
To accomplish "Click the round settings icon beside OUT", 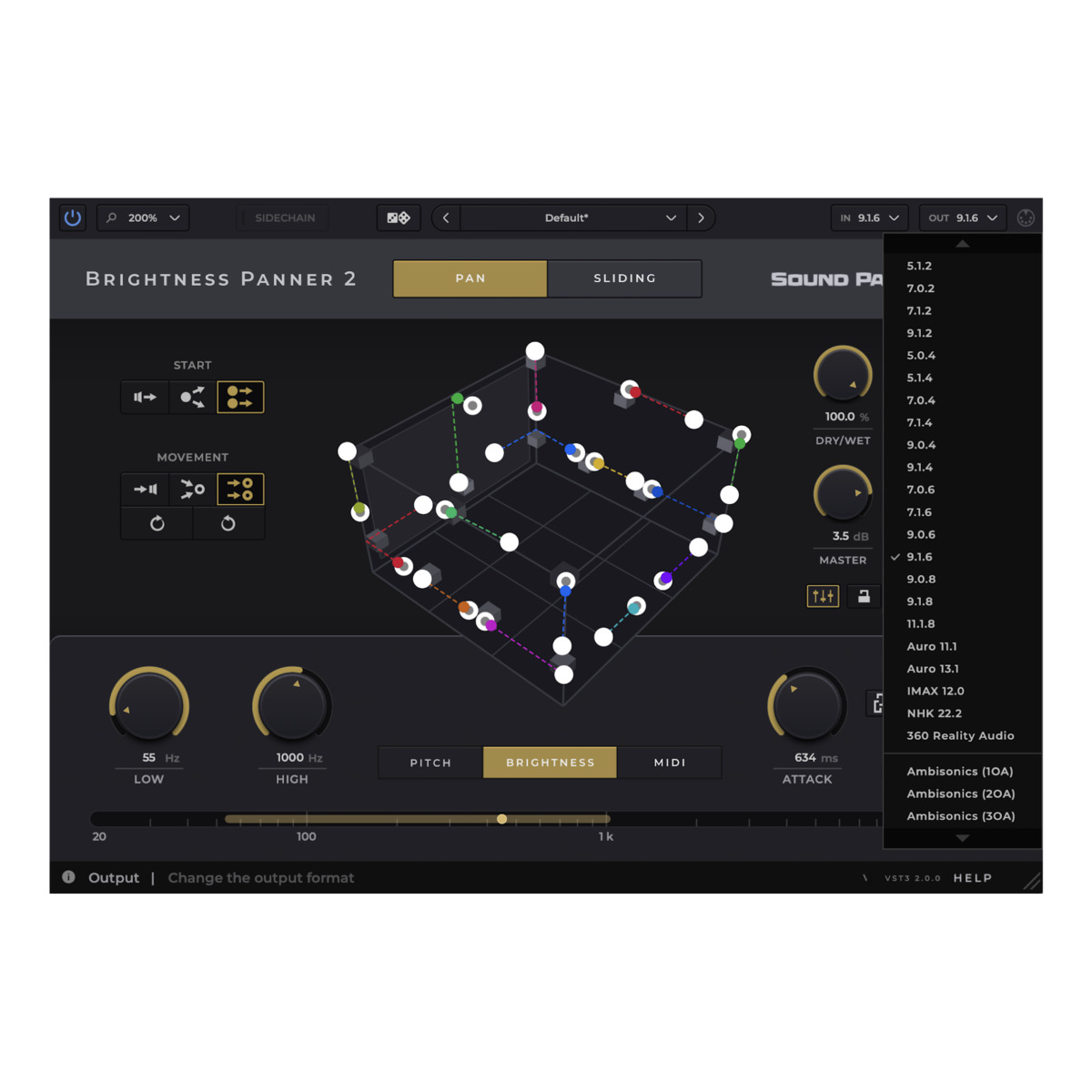I will coord(1026,218).
